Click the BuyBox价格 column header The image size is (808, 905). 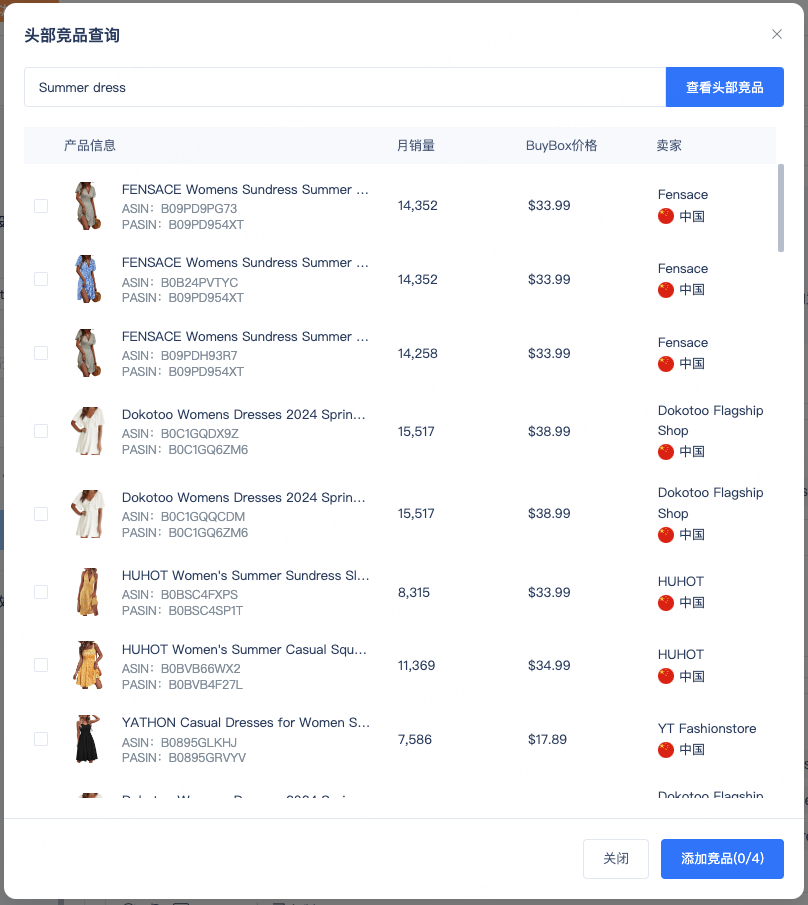pos(562,145)
